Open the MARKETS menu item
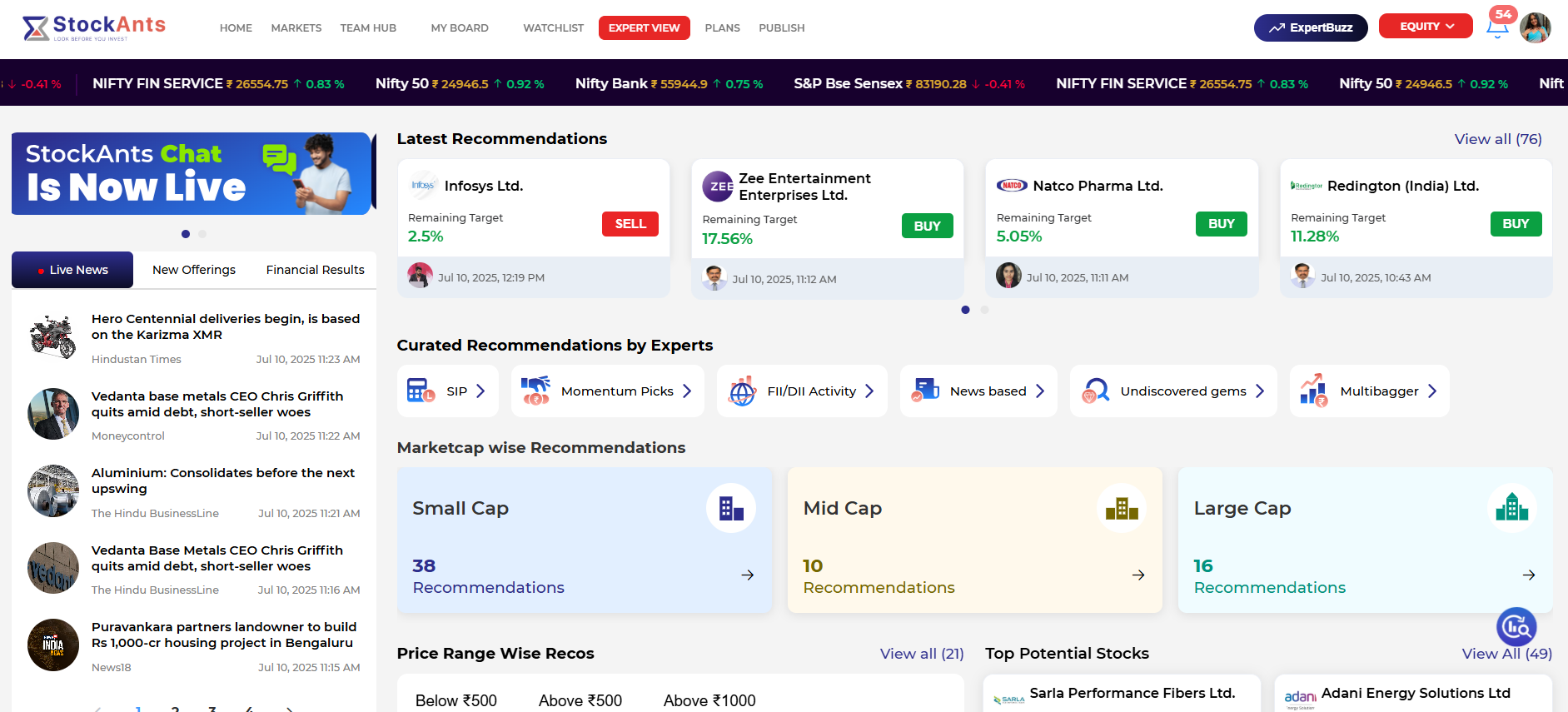 pyautogui.click(x=296, y=27)
